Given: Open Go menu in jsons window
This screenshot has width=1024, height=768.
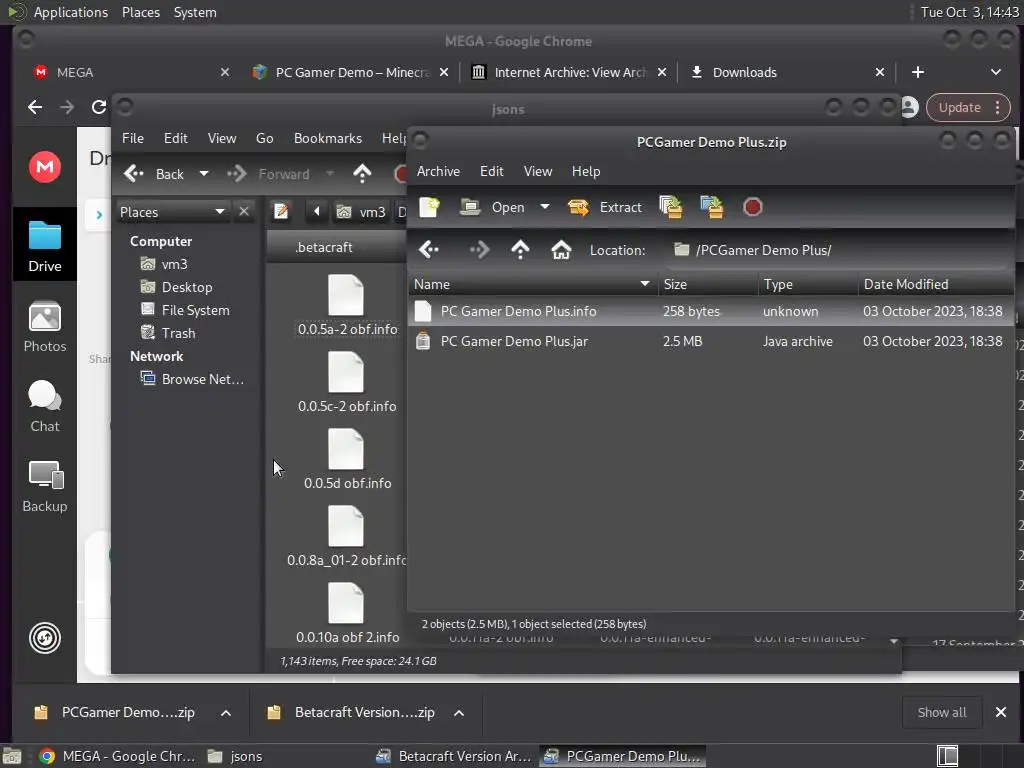Looking at the screenshot, I should (x=264, y=138).
